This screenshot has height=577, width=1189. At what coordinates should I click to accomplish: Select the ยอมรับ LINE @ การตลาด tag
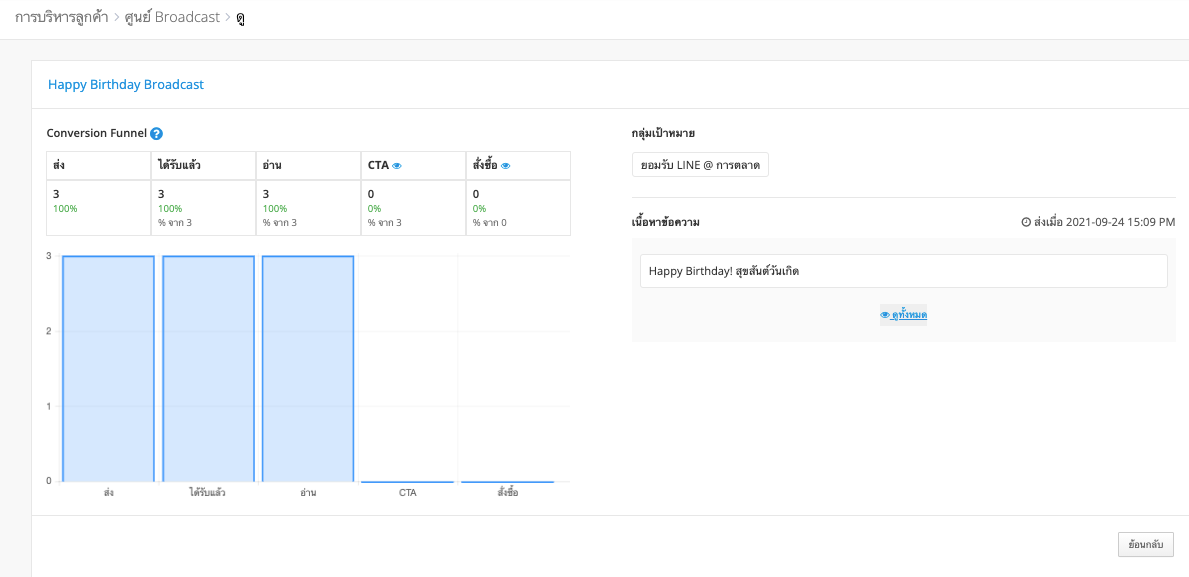(x=700, y=165)
